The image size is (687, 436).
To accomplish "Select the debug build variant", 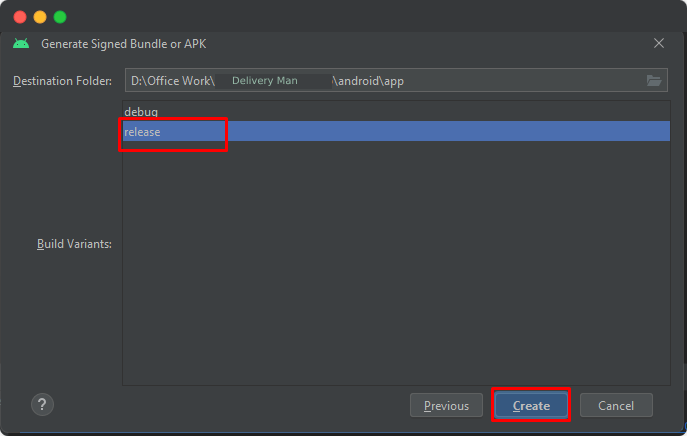I will click(x=141, y=111).
